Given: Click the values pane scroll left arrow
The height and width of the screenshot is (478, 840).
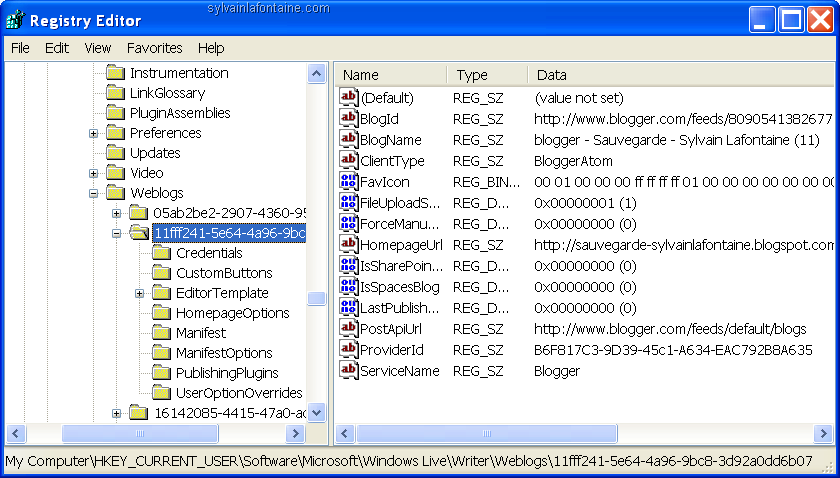Looking at the screenshot, I should coord(346,434).
